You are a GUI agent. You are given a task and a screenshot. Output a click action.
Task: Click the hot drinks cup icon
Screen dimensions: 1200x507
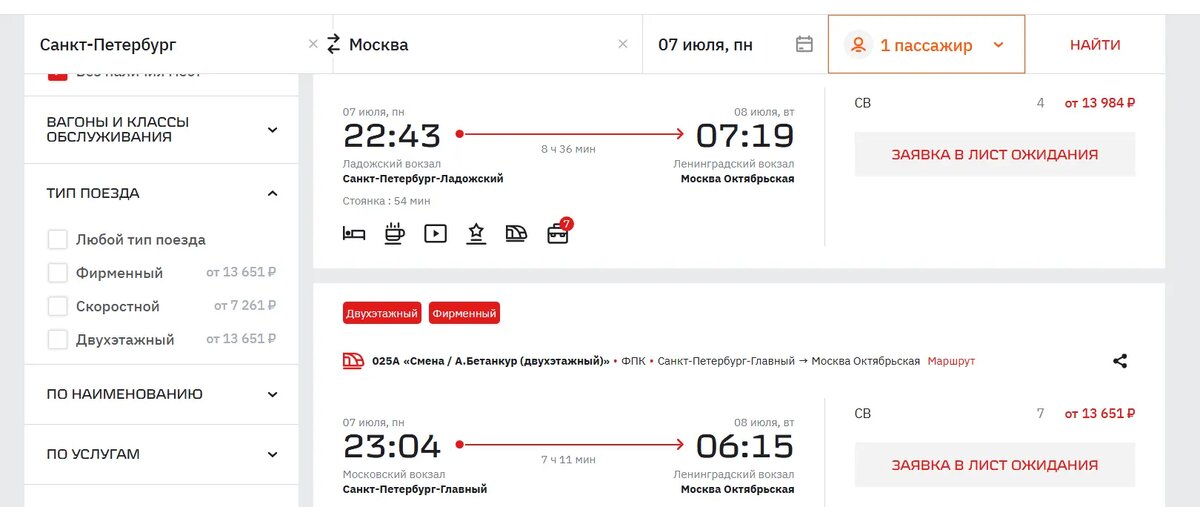click(x=395, y=233)
